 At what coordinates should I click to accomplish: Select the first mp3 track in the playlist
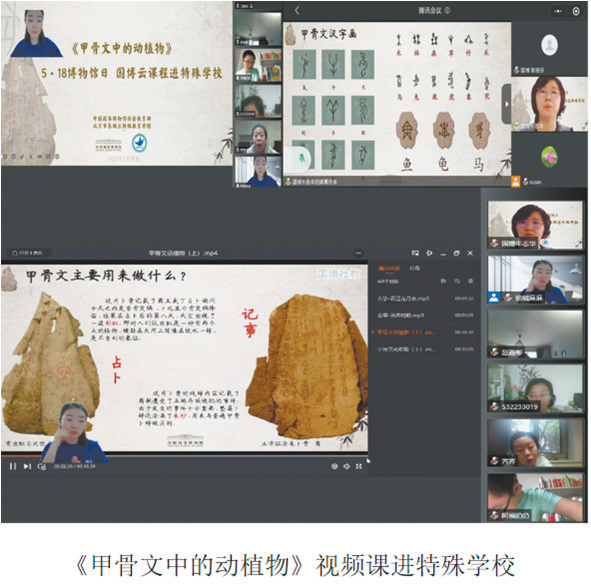pos(425,299)
